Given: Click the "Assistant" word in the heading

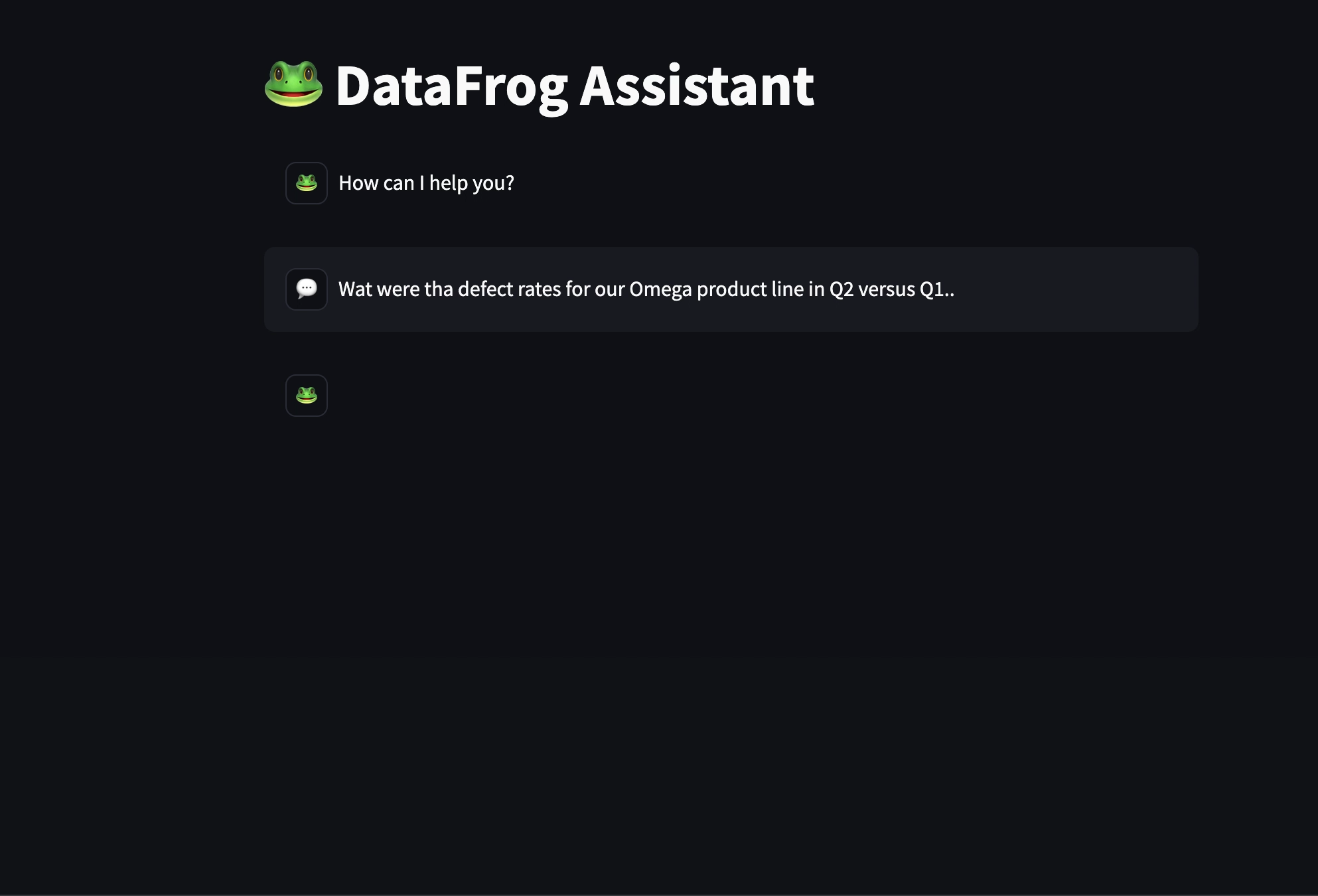Looking at the screenshot, I should tap(697, 86).
